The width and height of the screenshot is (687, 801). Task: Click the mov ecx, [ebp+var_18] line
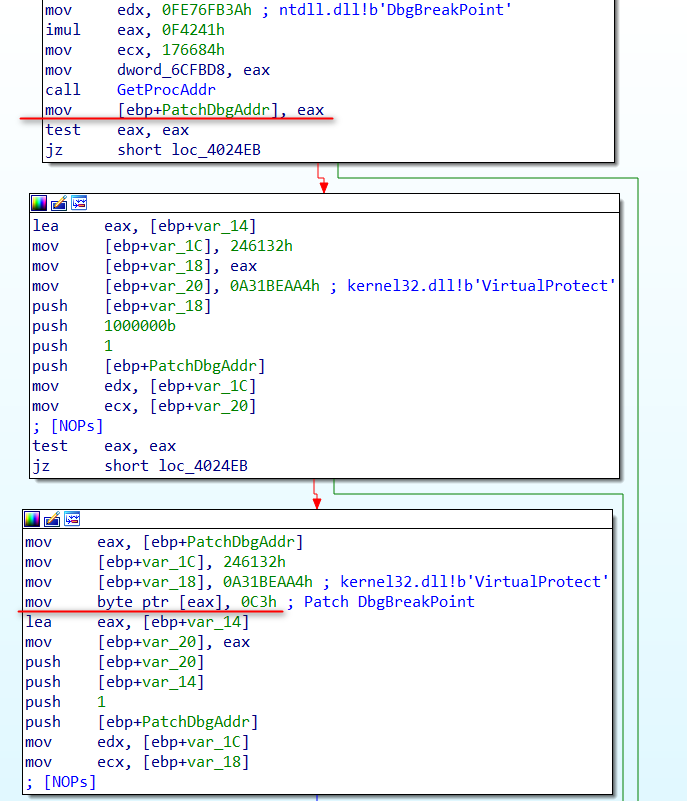(137, 762)
